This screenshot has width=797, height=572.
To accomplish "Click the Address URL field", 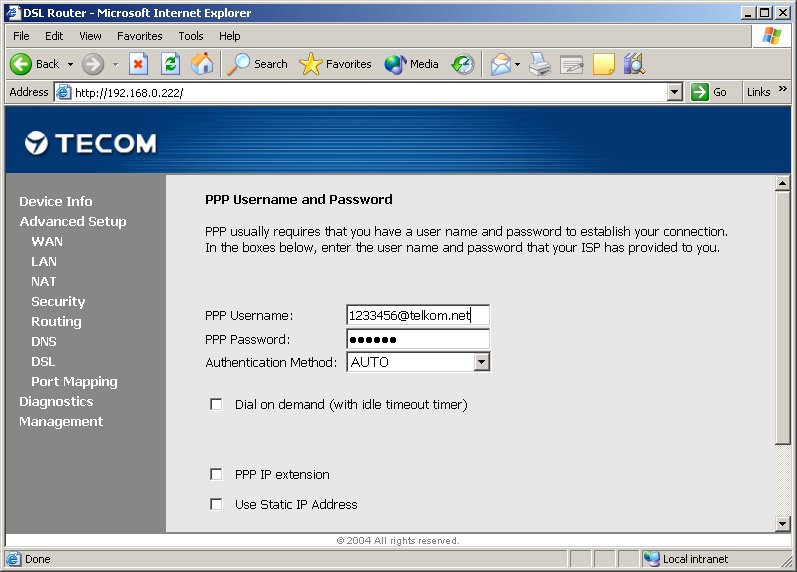I will 369,92.
